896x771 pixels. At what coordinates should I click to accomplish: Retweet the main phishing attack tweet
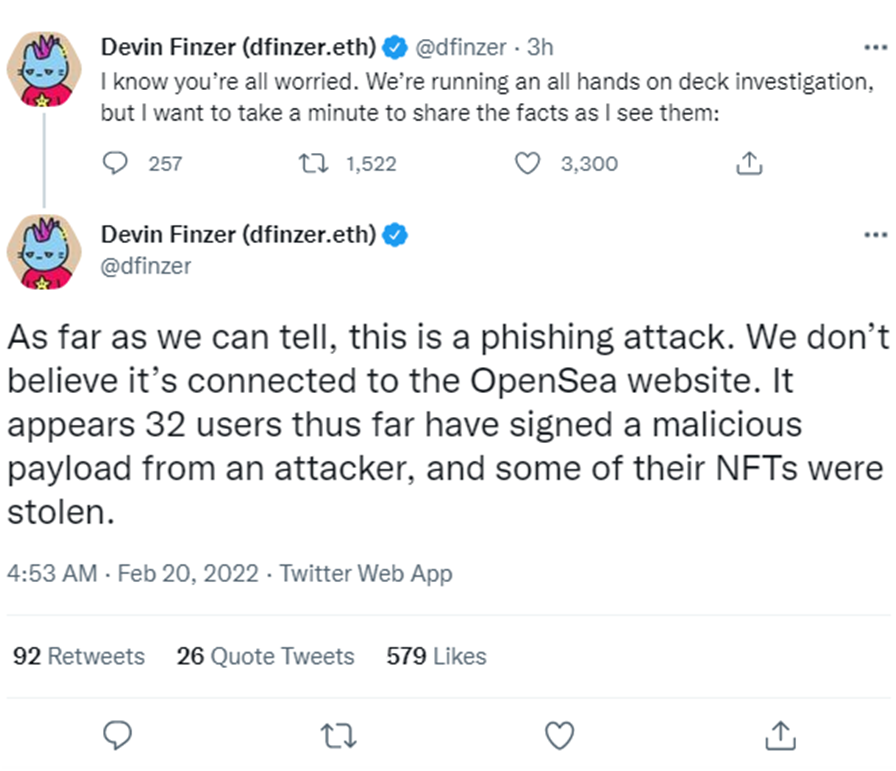tap(338, 736)
